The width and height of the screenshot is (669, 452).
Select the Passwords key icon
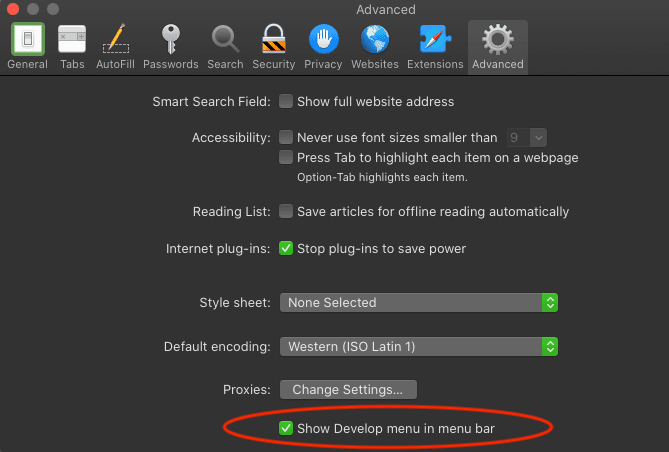[170, 46]
